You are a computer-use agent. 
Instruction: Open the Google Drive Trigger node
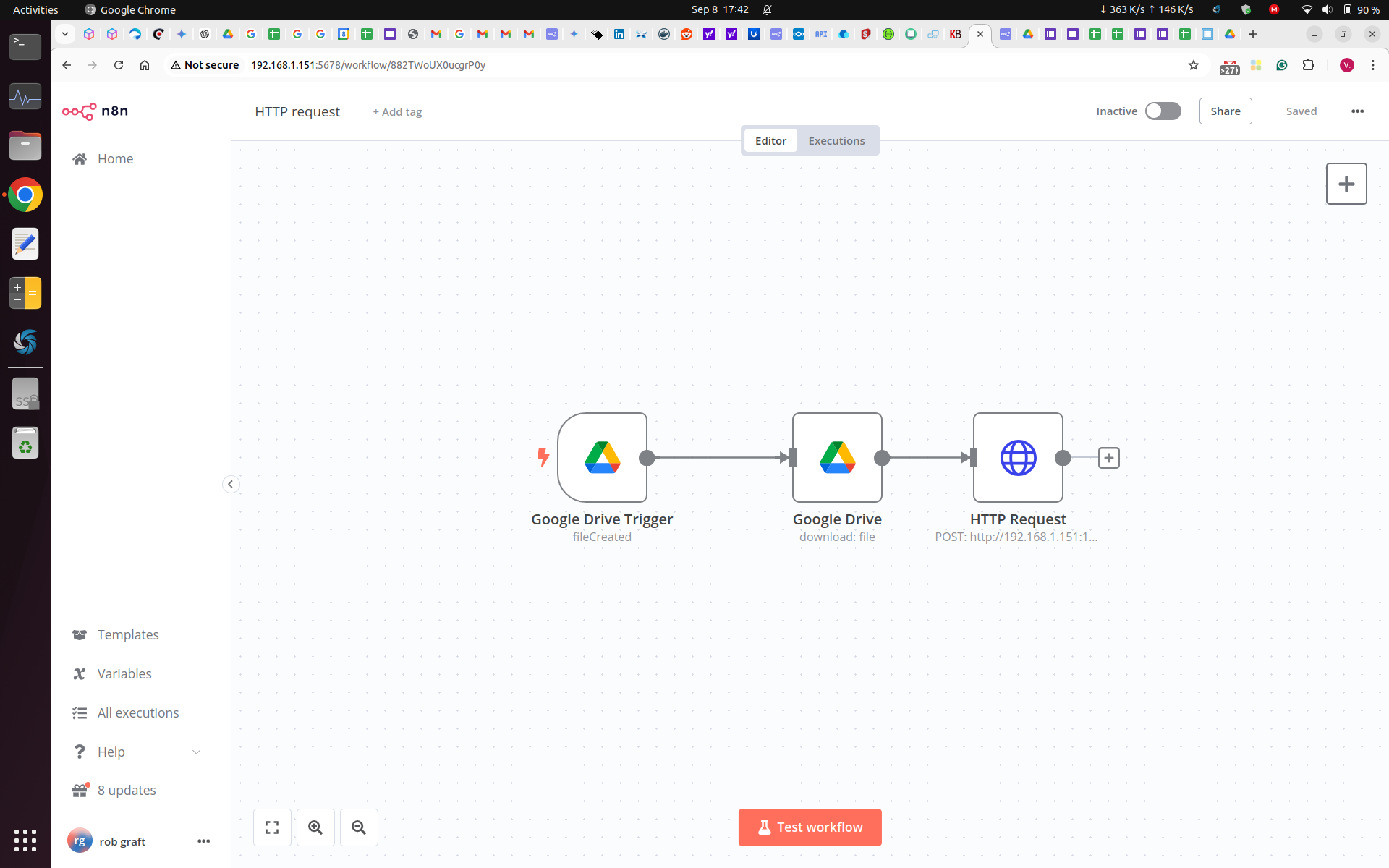(x=602, y=457)
